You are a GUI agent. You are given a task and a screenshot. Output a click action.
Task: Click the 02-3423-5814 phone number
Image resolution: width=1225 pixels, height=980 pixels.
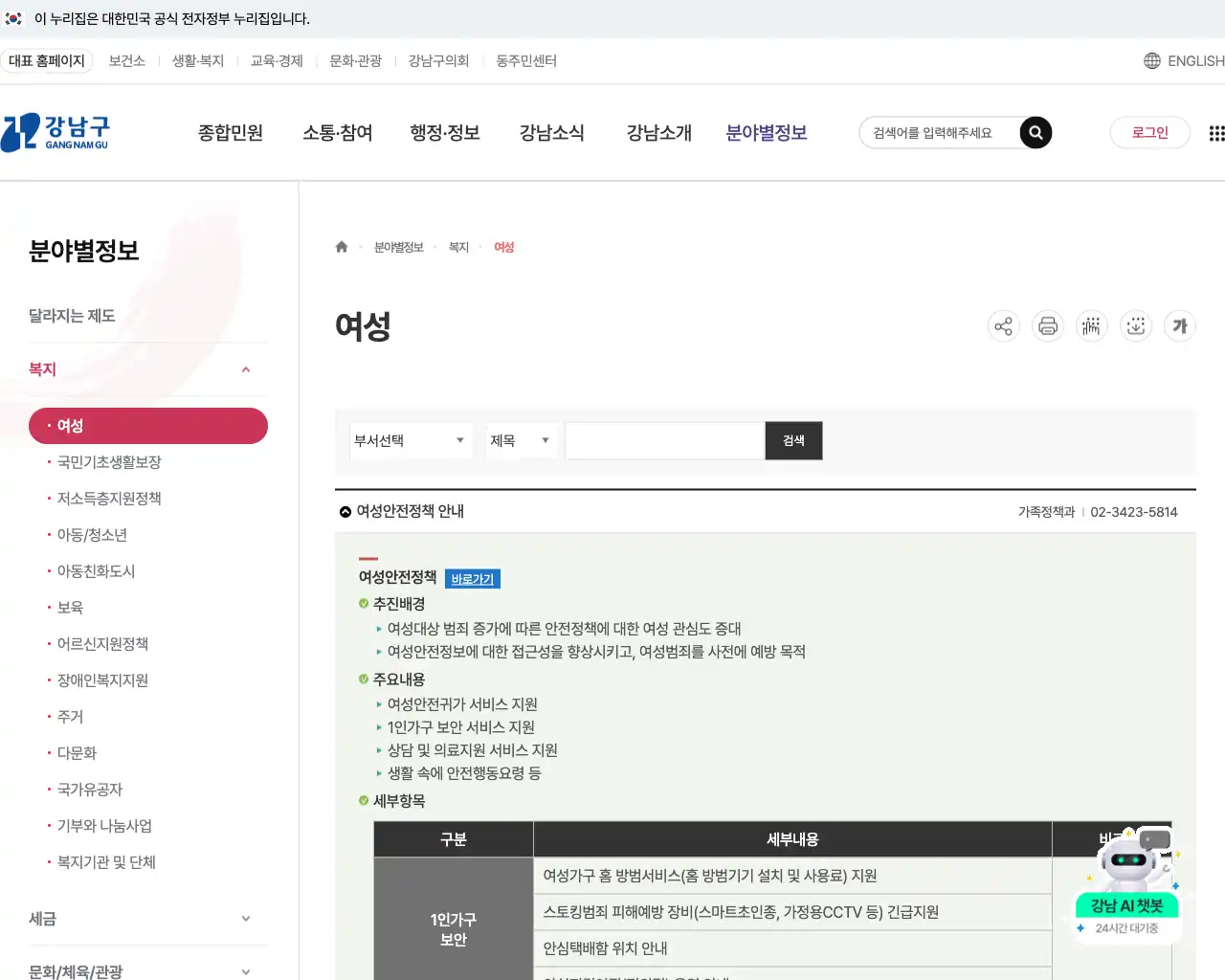(1134, 512)
